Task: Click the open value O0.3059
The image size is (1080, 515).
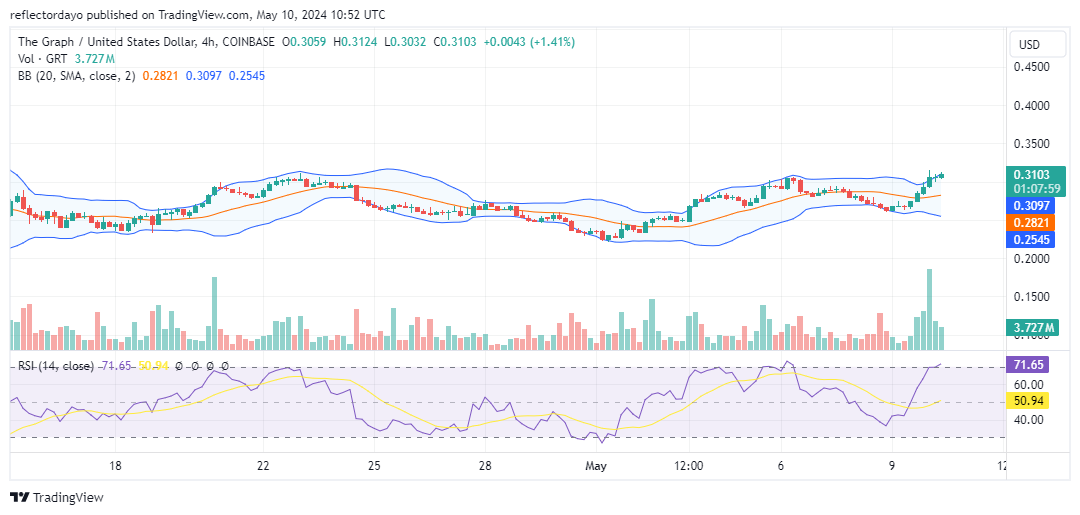Action: click(305, 42)
